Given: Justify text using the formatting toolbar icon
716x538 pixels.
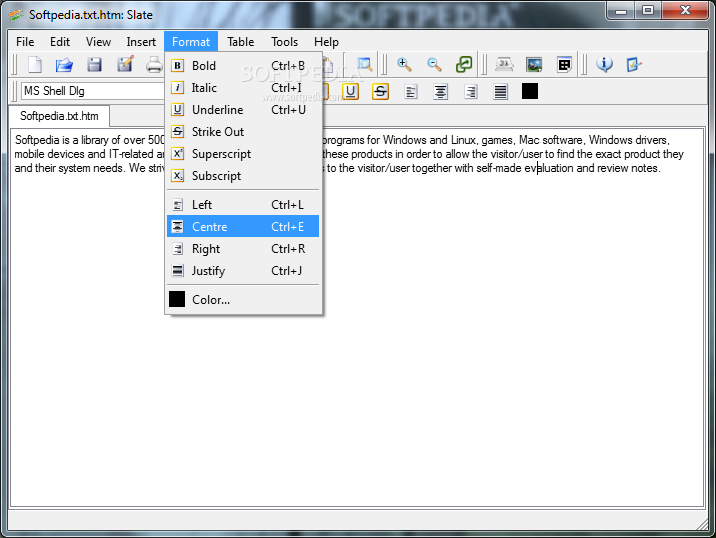Looking at the screenshot, I should click(500, 92).
